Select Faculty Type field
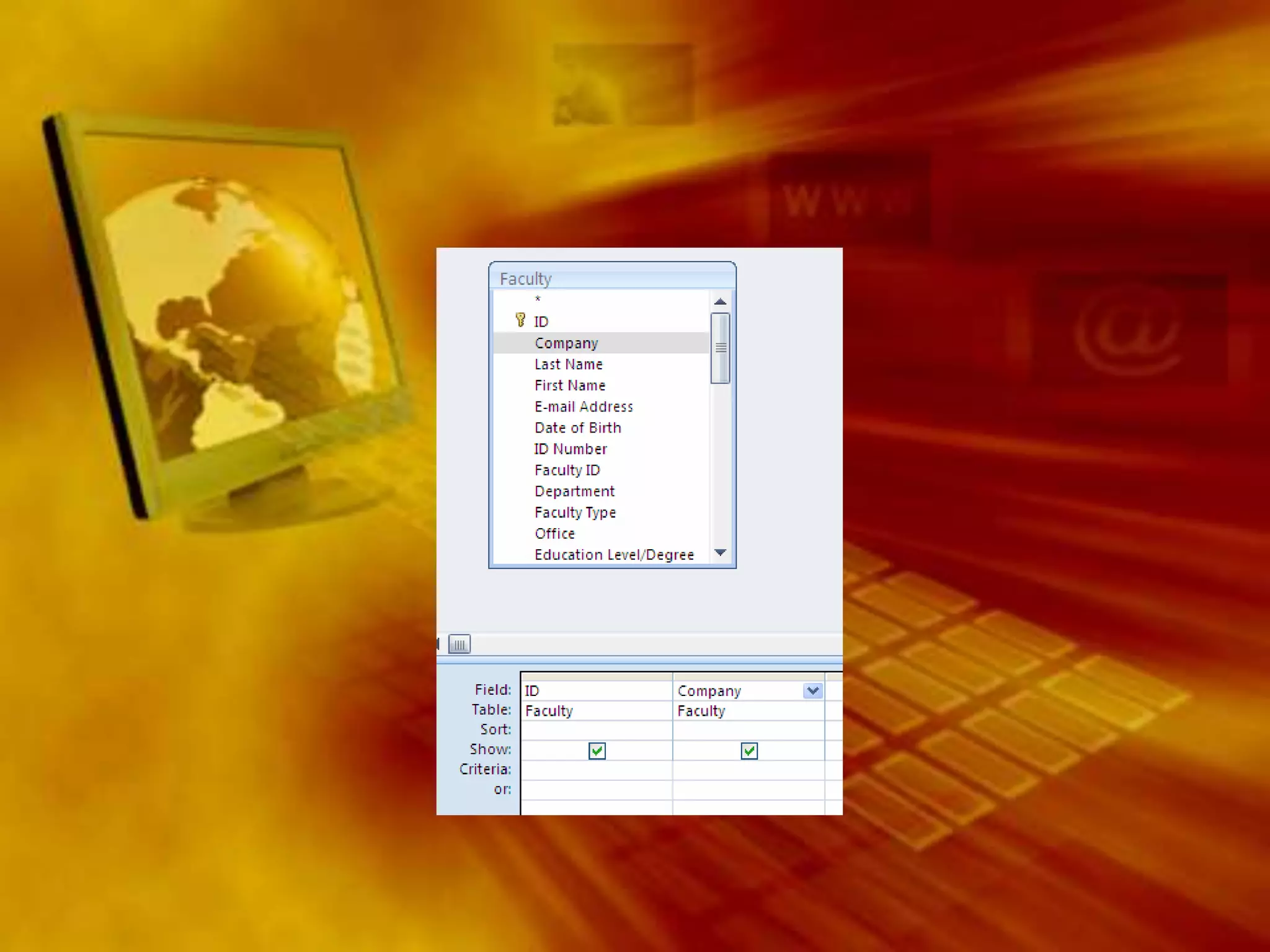 [575, 513]
